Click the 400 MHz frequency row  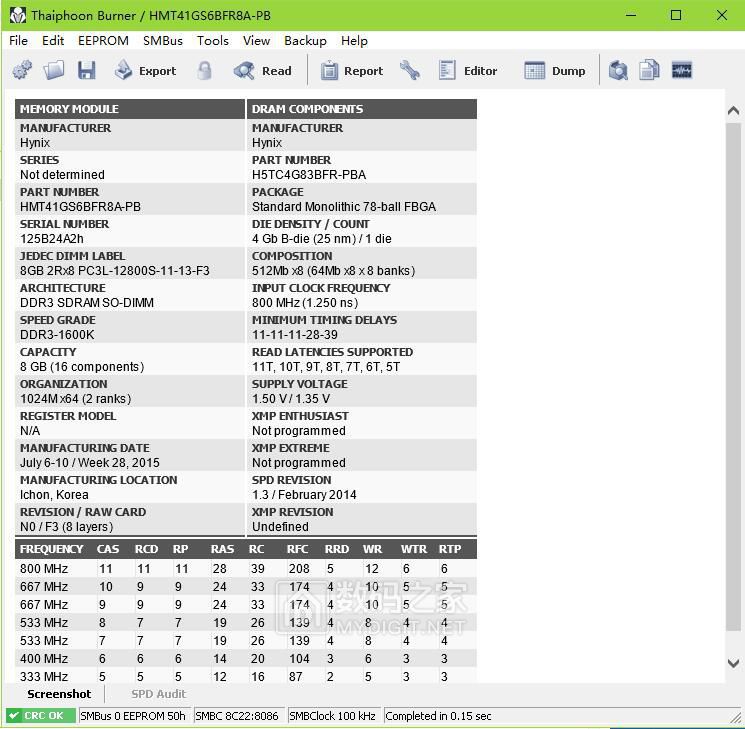[246, 658]
